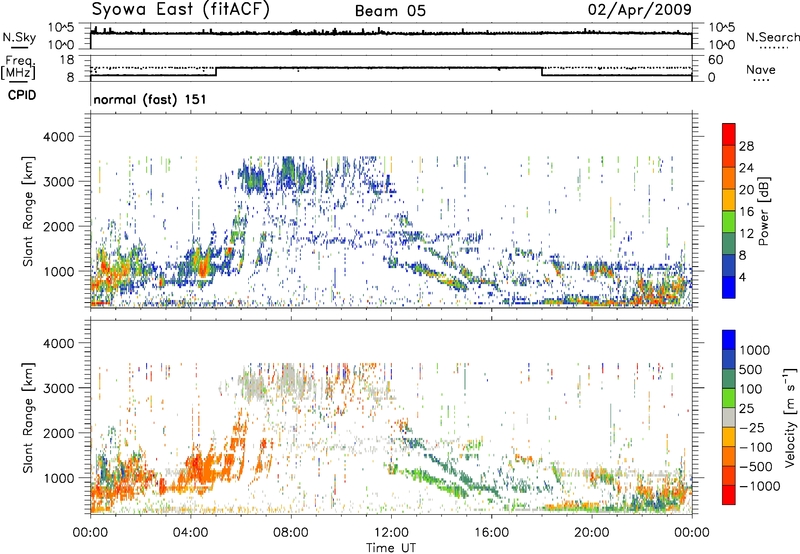Click 'Slant Range [km]' label of power panel

coord(28,211)
